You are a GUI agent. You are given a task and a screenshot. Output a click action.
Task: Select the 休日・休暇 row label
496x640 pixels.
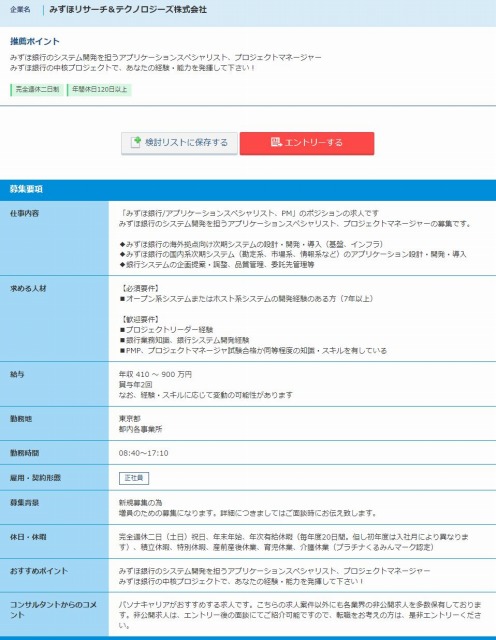click(28, 537)
